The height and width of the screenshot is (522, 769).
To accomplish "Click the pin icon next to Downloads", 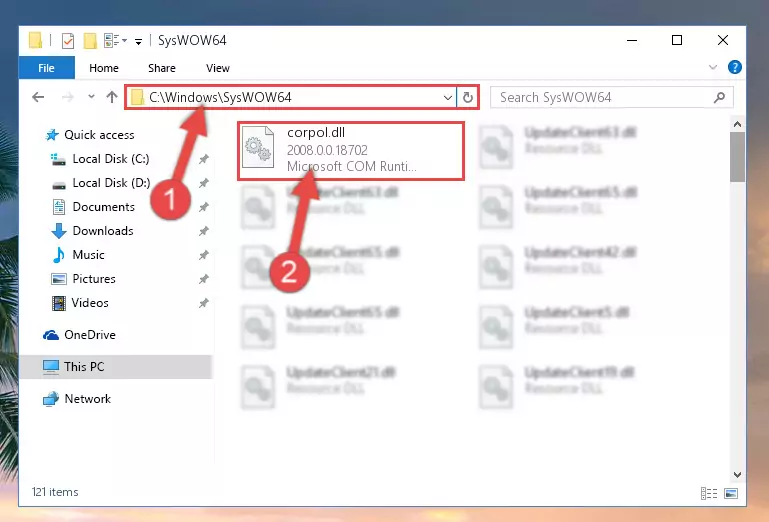I will coord(204,231).
